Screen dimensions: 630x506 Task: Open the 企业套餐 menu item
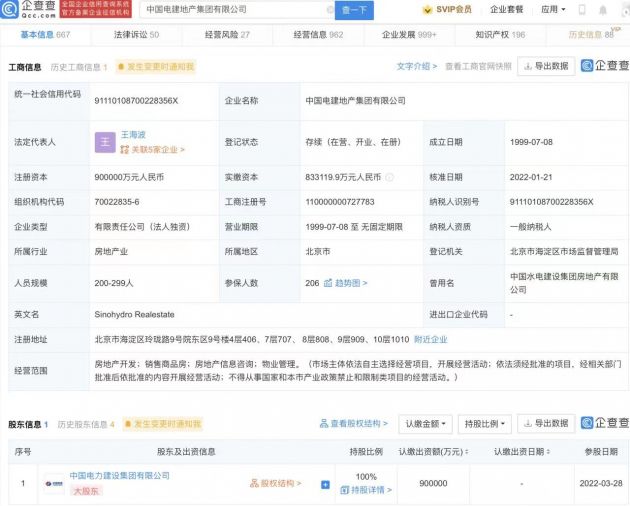(x=506, y=9)
